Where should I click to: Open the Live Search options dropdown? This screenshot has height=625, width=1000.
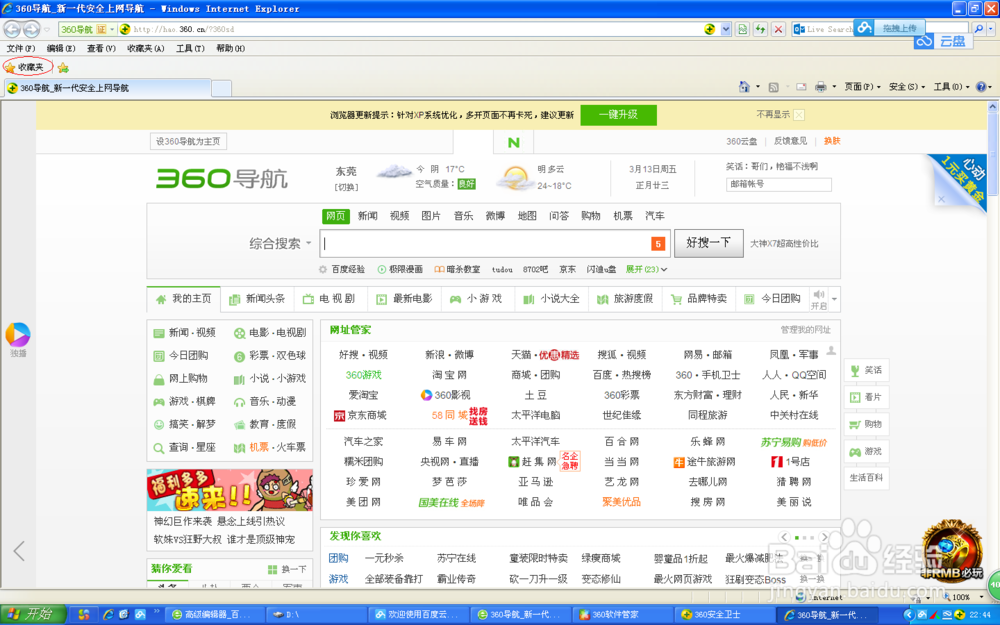990,29
